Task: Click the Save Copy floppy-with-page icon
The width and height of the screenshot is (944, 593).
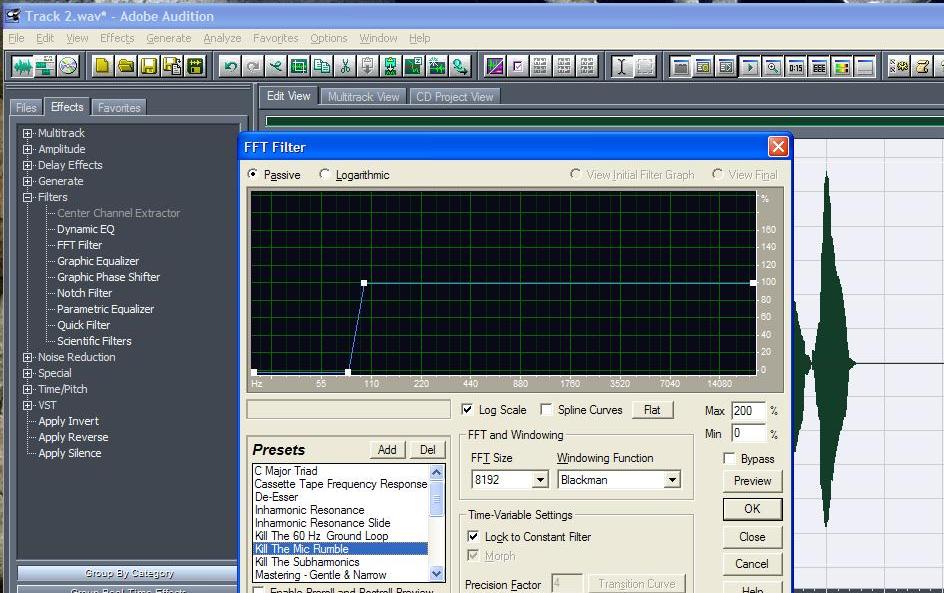Action: point(172,66)
